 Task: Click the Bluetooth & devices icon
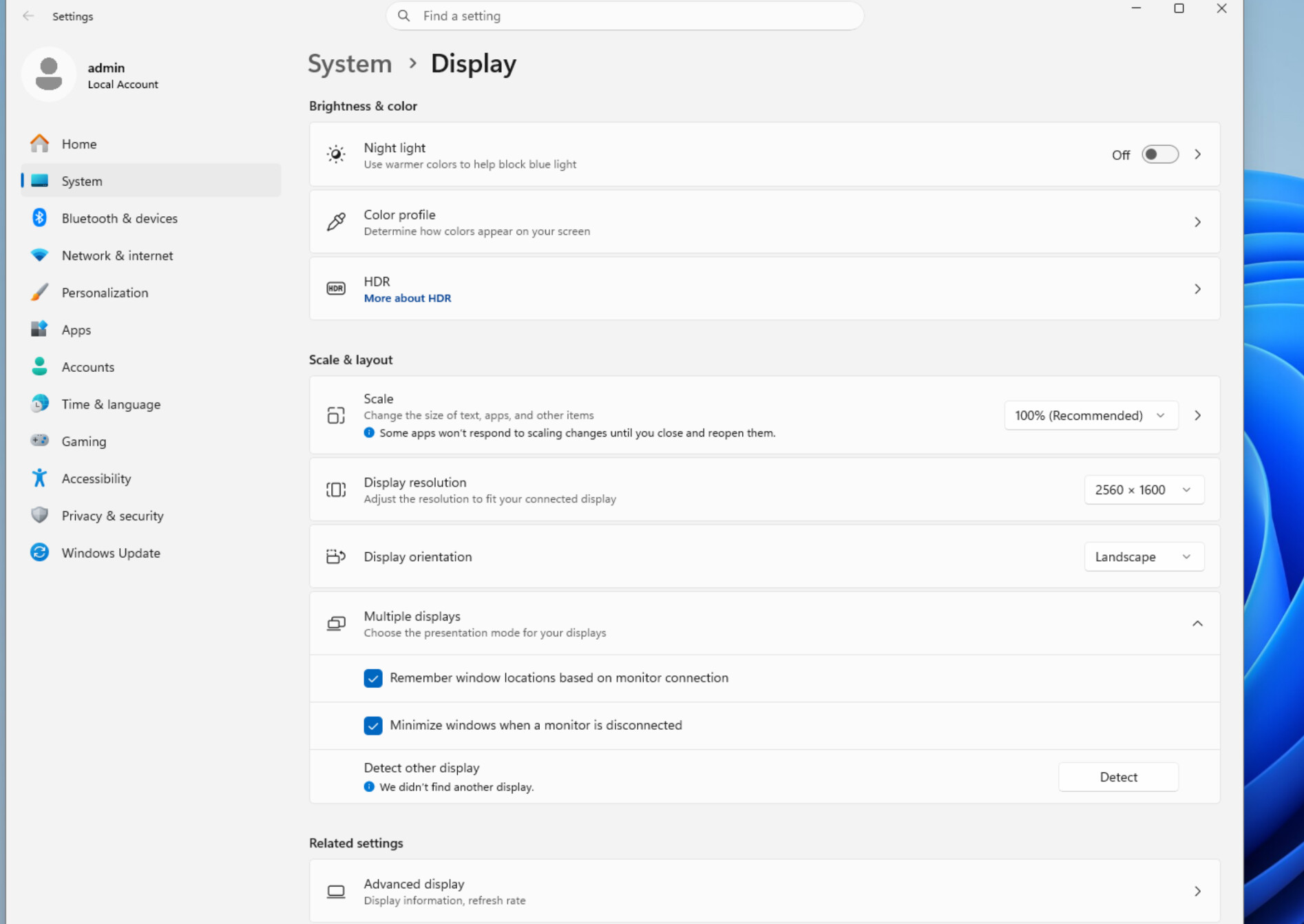tap(39, 218)
